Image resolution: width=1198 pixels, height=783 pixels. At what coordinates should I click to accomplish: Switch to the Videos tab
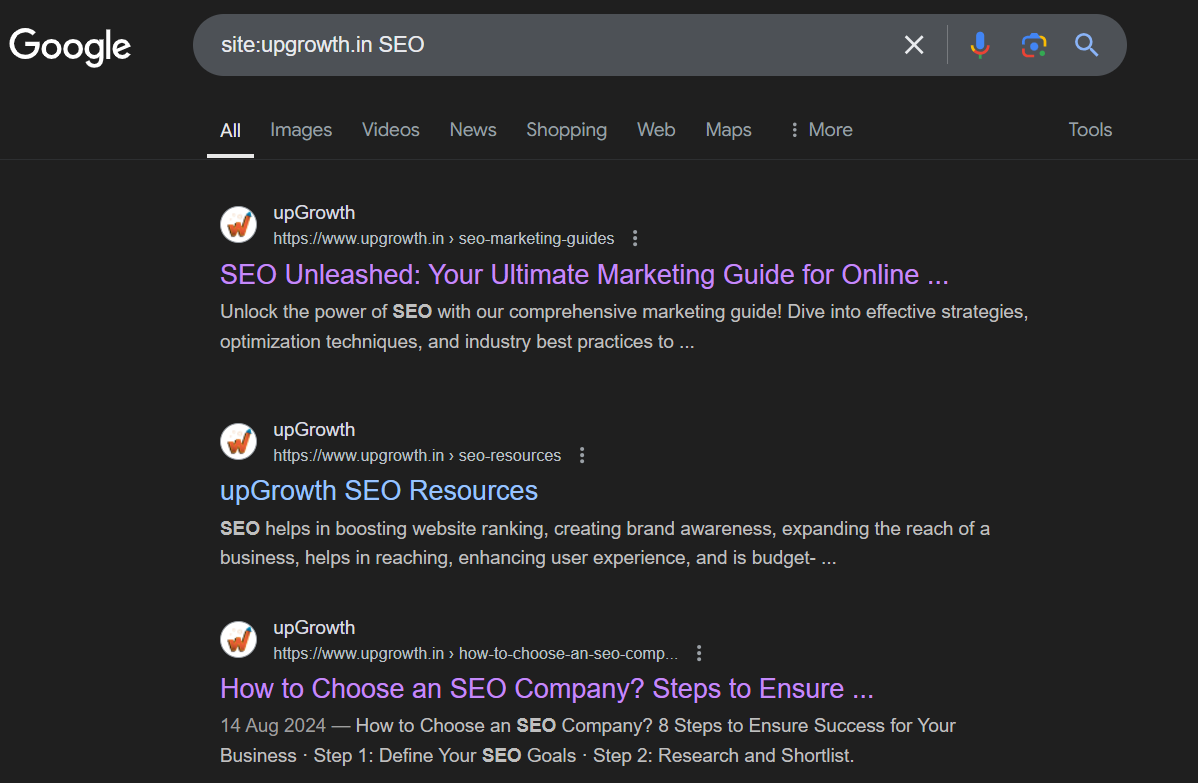click(x=390, y=130)
